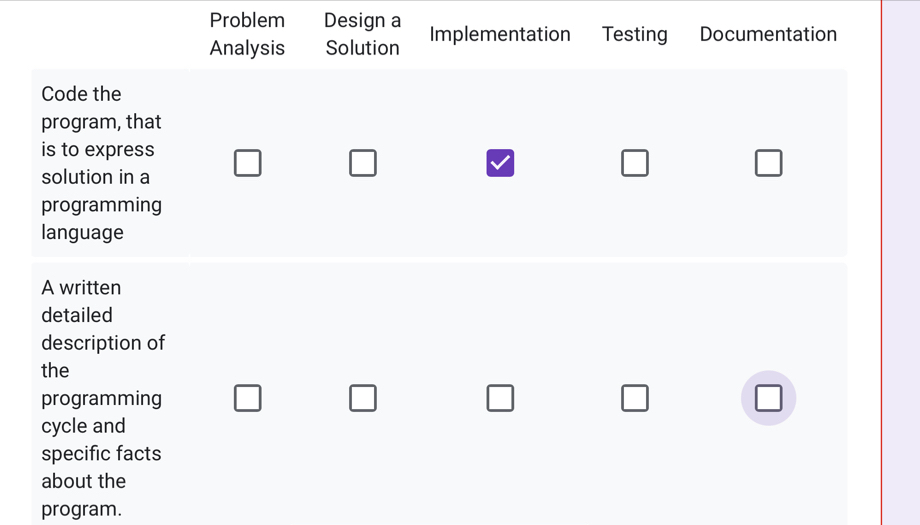Click the 'A written detailed description' row label
Viewport: 920px width, 525px height.
click(x=102, y=398)
